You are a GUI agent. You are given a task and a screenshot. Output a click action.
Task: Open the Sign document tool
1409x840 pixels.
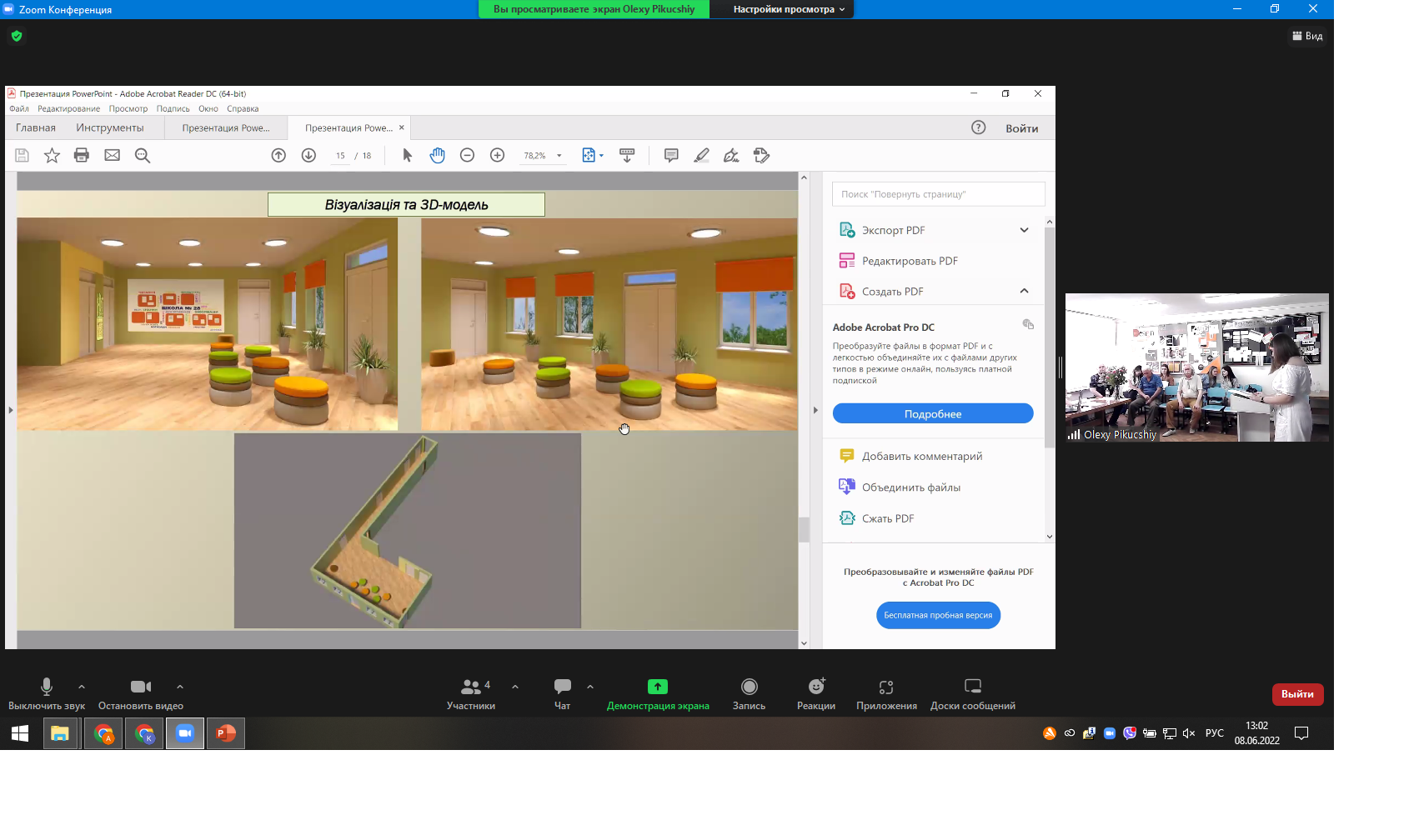[x=731, y=155]
